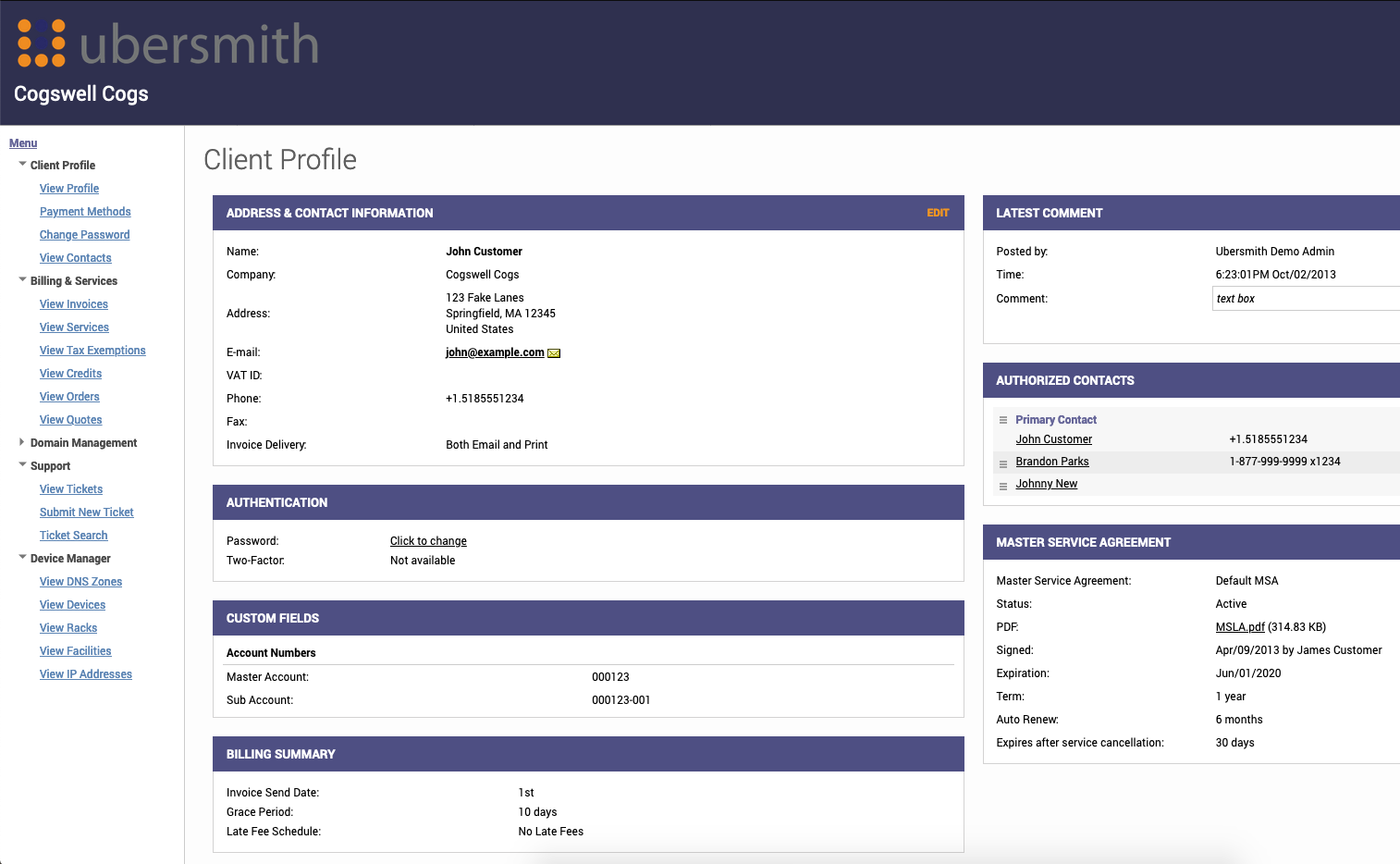This screenshot has height=864, width=1400.
Task: Open View DNS Zones in sidebar
Action: click(80, 582)
